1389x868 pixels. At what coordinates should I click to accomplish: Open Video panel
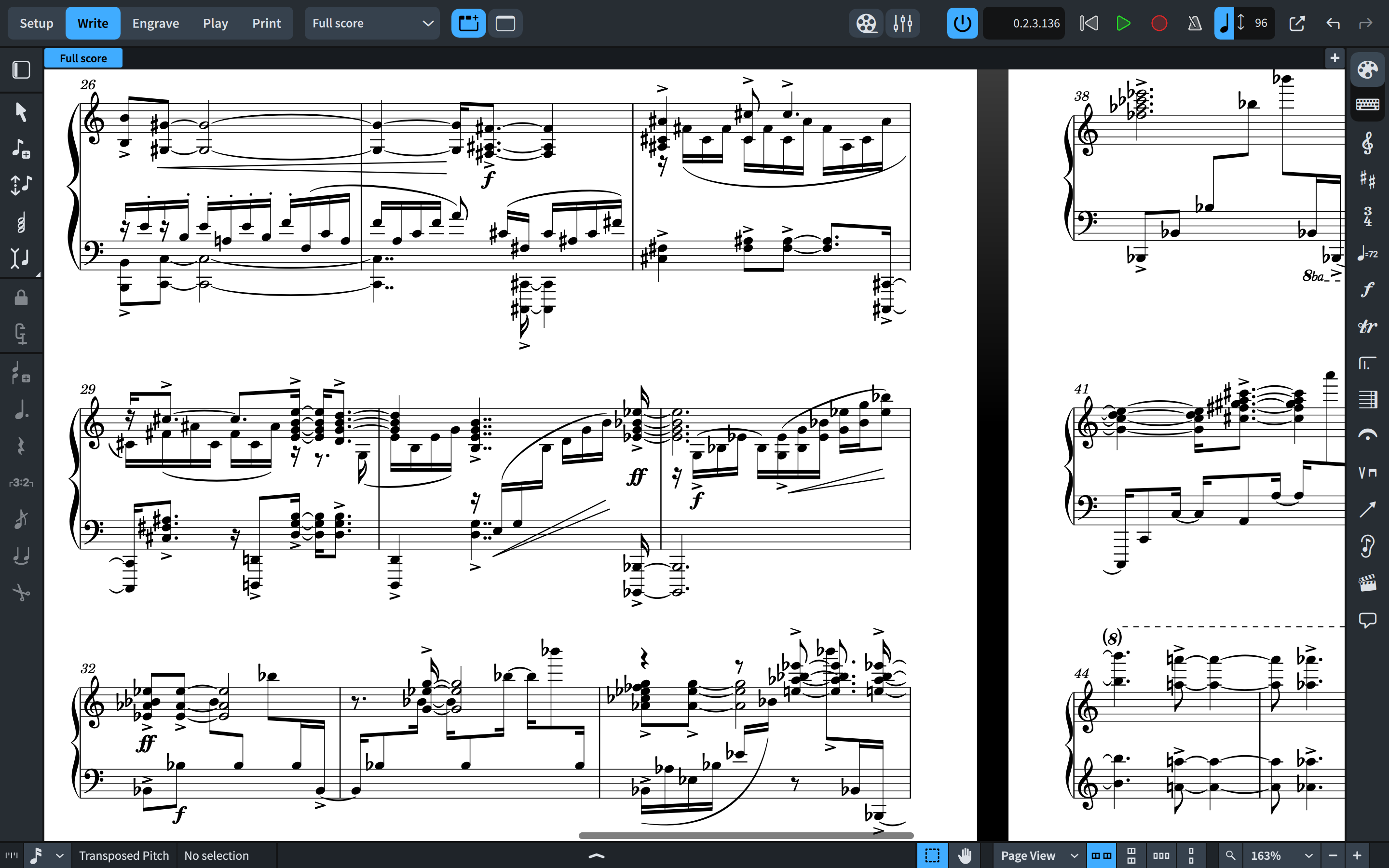1367,583
